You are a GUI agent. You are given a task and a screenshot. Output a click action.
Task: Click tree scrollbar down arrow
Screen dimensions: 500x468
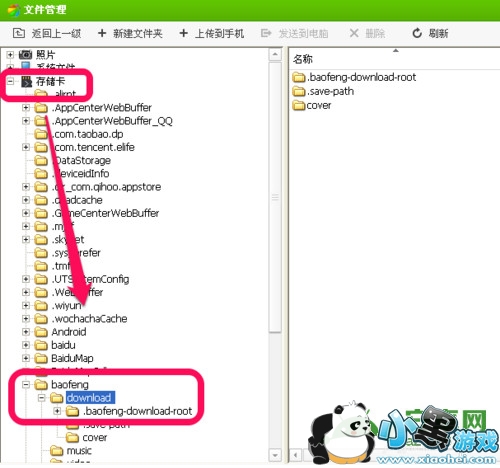(275, 455)
